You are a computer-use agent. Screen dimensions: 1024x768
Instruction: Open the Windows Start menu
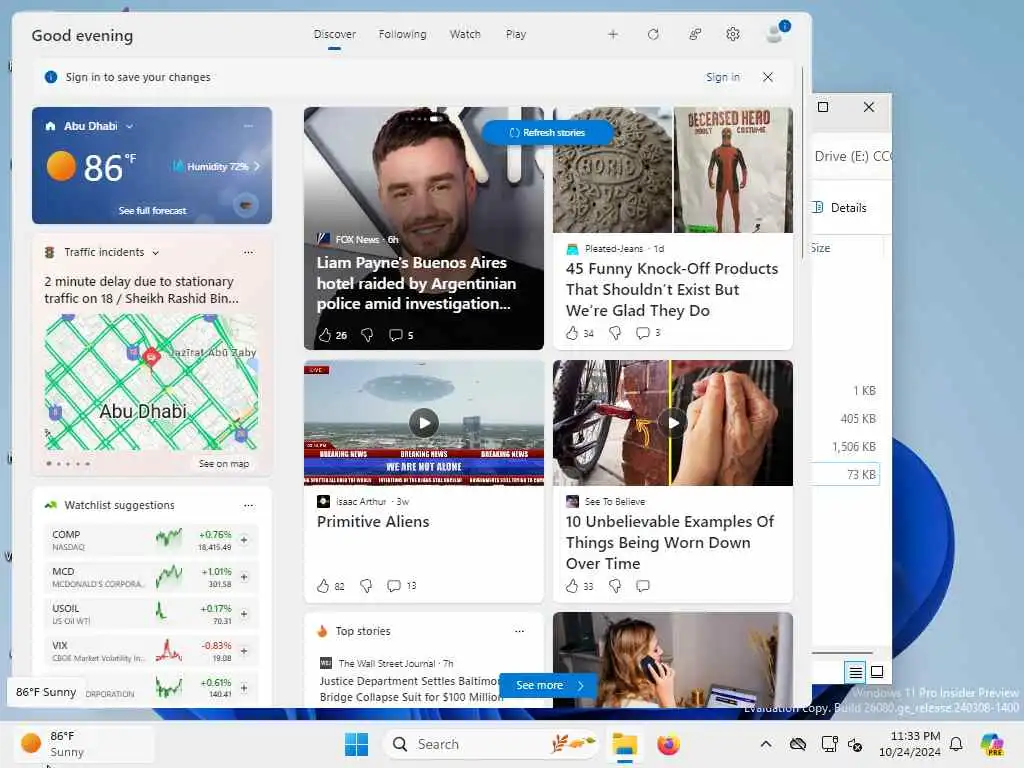(357, 744)
